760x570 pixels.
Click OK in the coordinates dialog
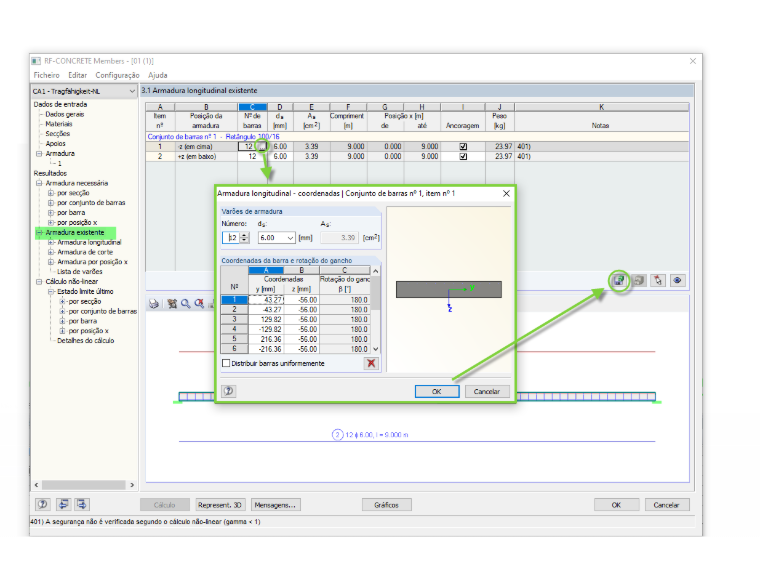[437, 391]
